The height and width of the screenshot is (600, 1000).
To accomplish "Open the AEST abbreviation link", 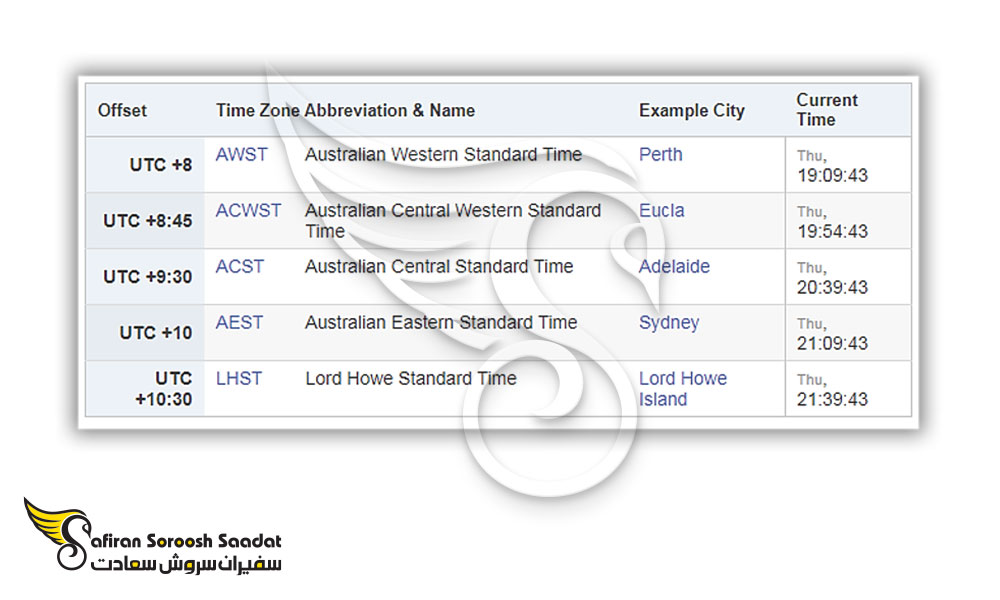I will [239, 323].
